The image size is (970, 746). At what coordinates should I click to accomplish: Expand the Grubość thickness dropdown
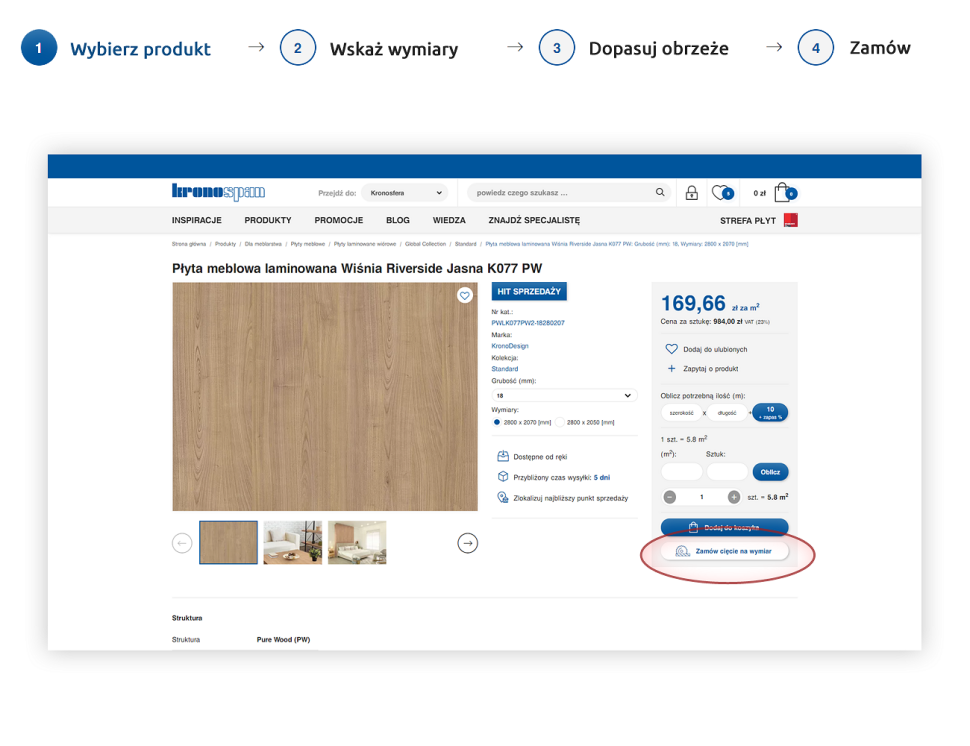[x=565, y=396]
